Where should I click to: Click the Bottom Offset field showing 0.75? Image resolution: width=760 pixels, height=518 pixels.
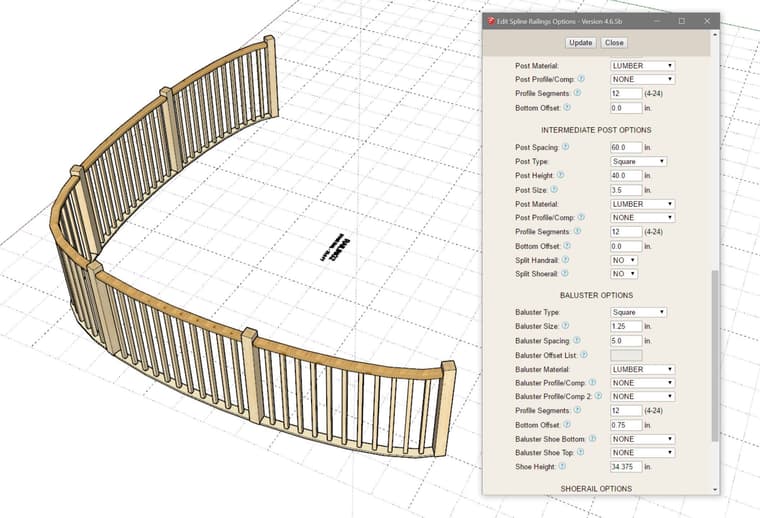(x=626, y=425)
